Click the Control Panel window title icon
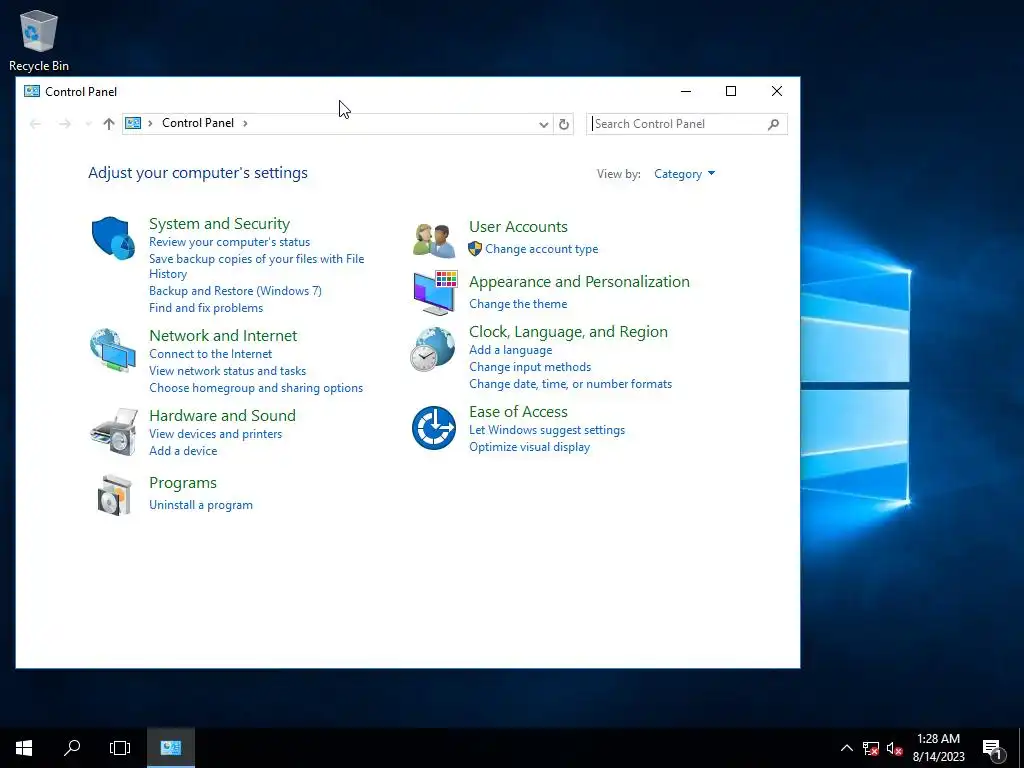The image size is (1024, 768). click(x=31, y=91)
